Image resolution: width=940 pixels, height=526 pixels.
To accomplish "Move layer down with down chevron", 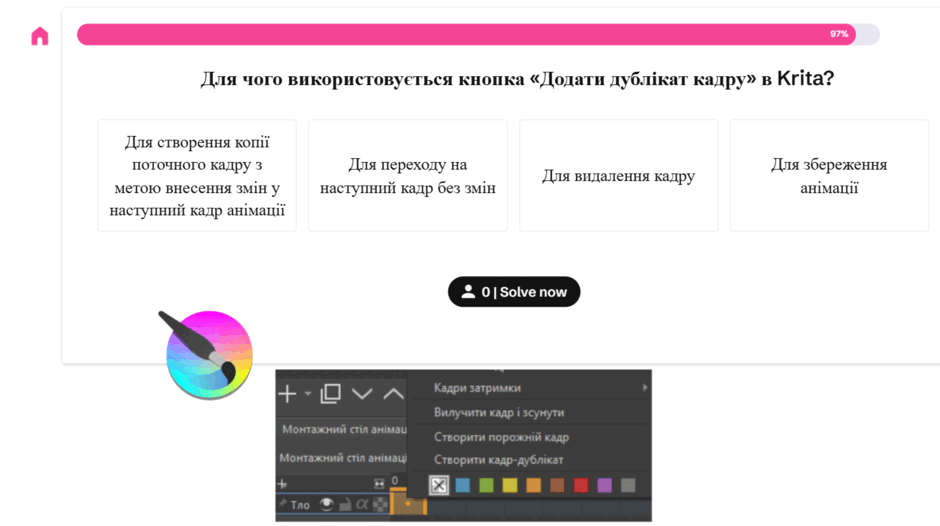I will pyautogui.click(x=362, y=394).
